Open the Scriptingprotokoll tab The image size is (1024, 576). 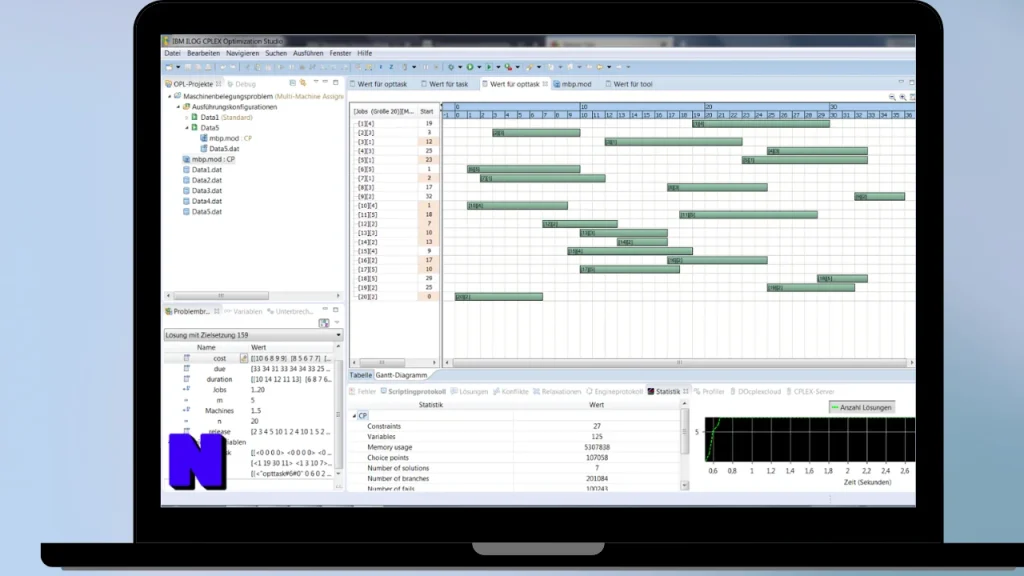tap(413, 392)
